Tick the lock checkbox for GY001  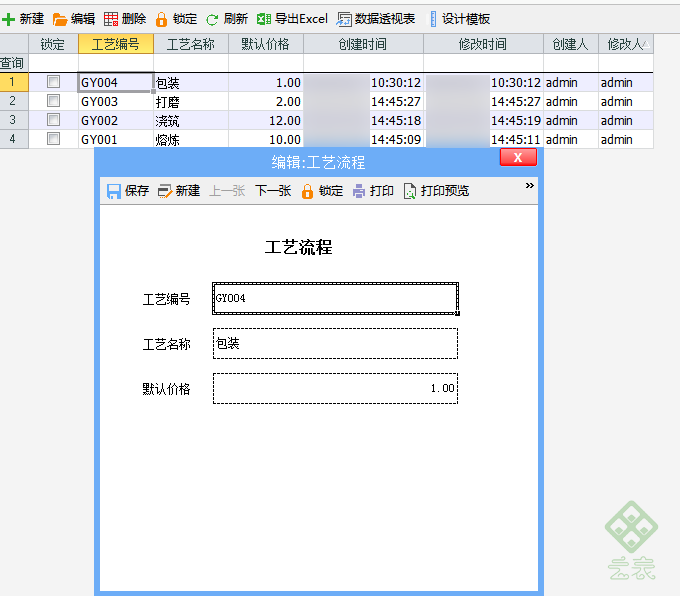(53, 139)
